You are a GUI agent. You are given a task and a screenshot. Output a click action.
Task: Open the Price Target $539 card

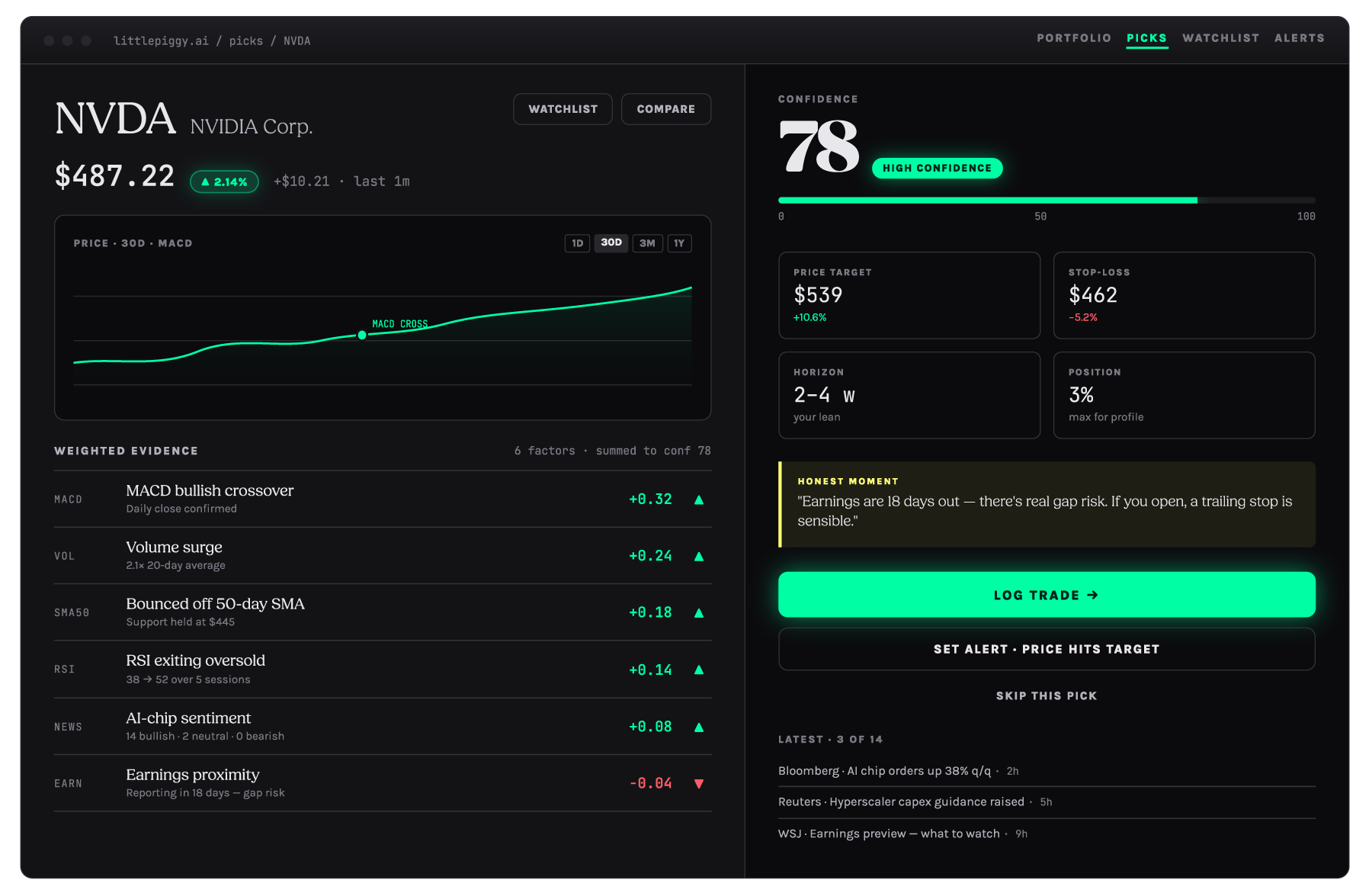909,295
